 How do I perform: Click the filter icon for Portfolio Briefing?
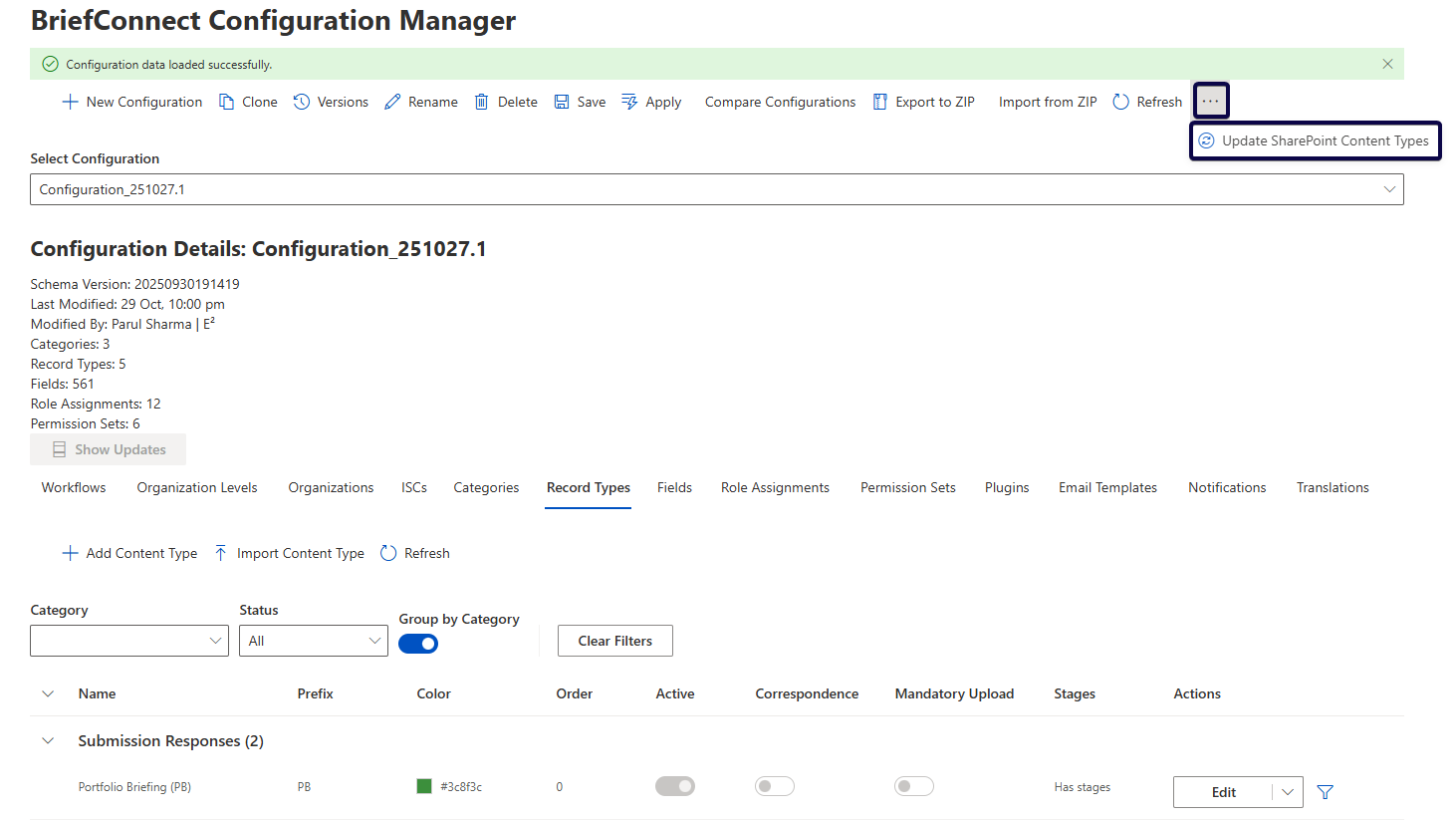1325,792
